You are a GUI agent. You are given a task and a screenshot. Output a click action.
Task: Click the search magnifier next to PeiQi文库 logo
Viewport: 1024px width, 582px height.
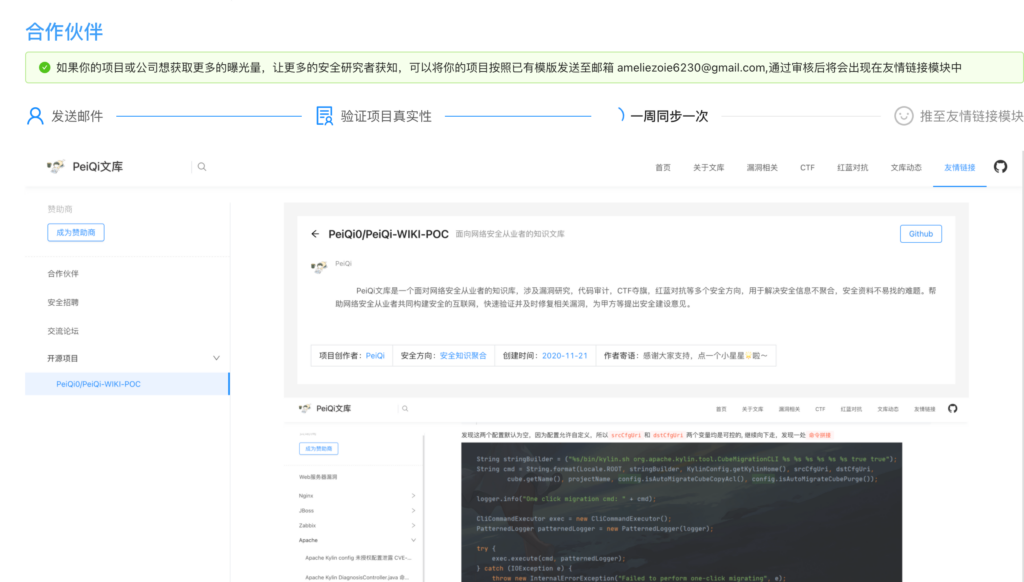click(202, 167)
